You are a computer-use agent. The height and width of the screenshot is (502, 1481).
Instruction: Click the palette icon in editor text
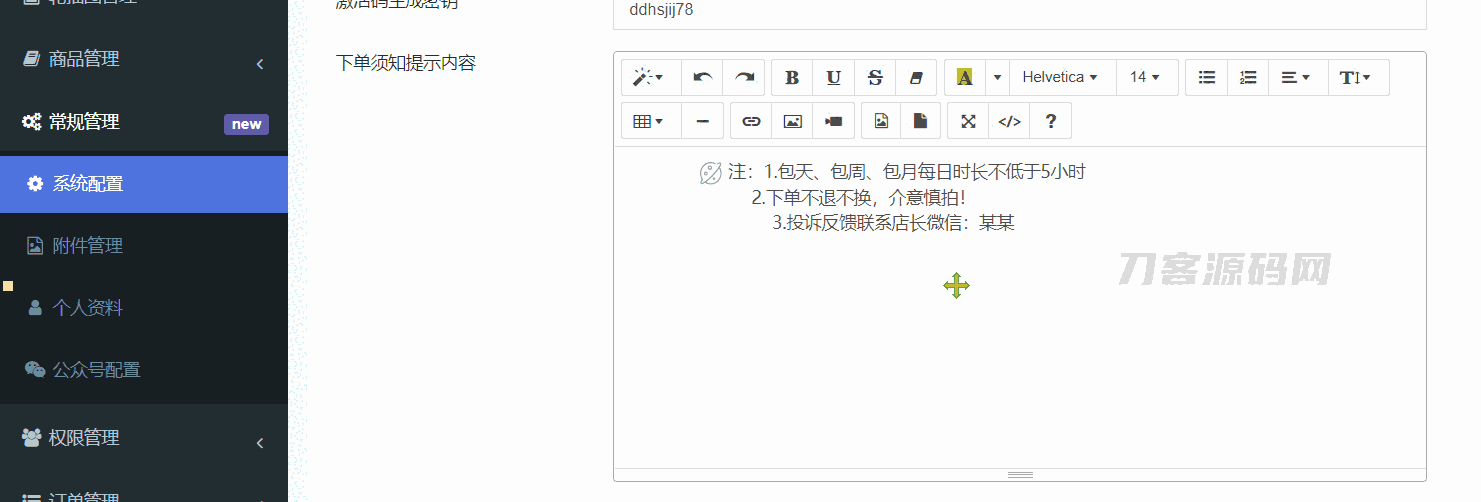click(710, 173)
